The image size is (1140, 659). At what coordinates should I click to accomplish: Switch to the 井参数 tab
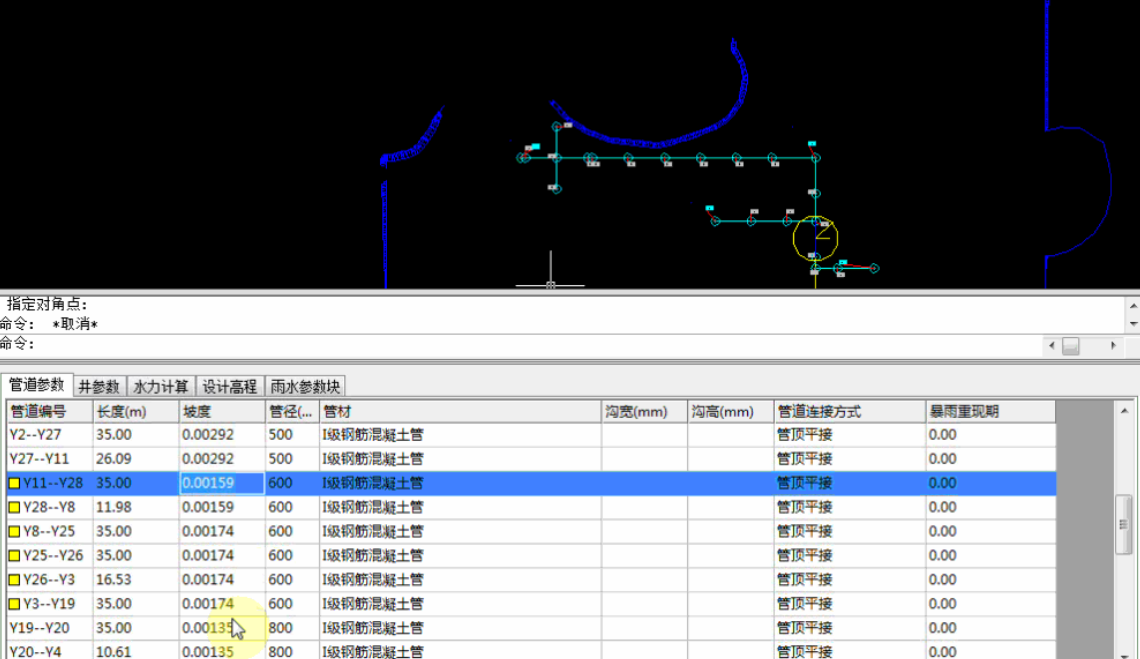coord(99,386)
